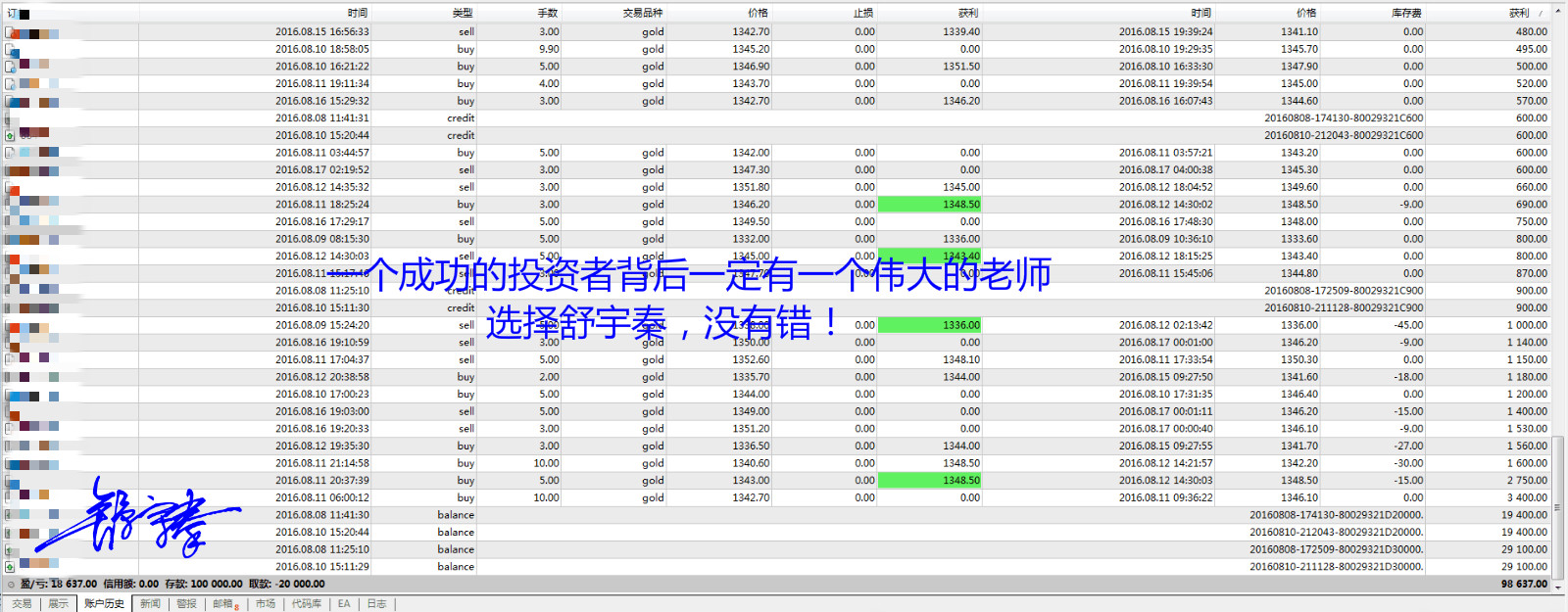Click the green 1336.00 take-profit cell

coord(929,325)
